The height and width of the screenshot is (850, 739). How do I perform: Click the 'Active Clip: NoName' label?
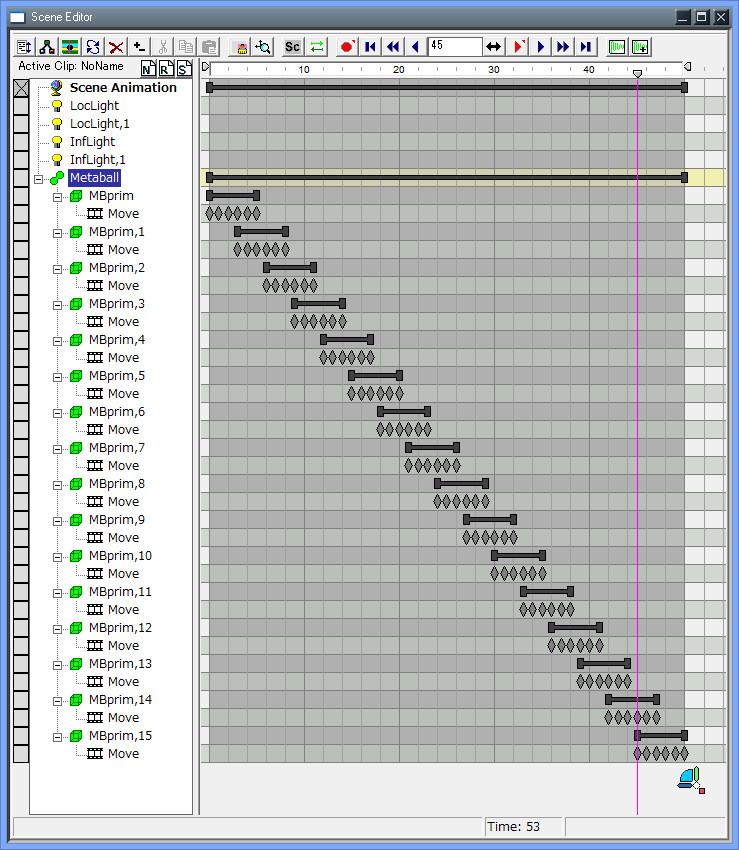71,66
